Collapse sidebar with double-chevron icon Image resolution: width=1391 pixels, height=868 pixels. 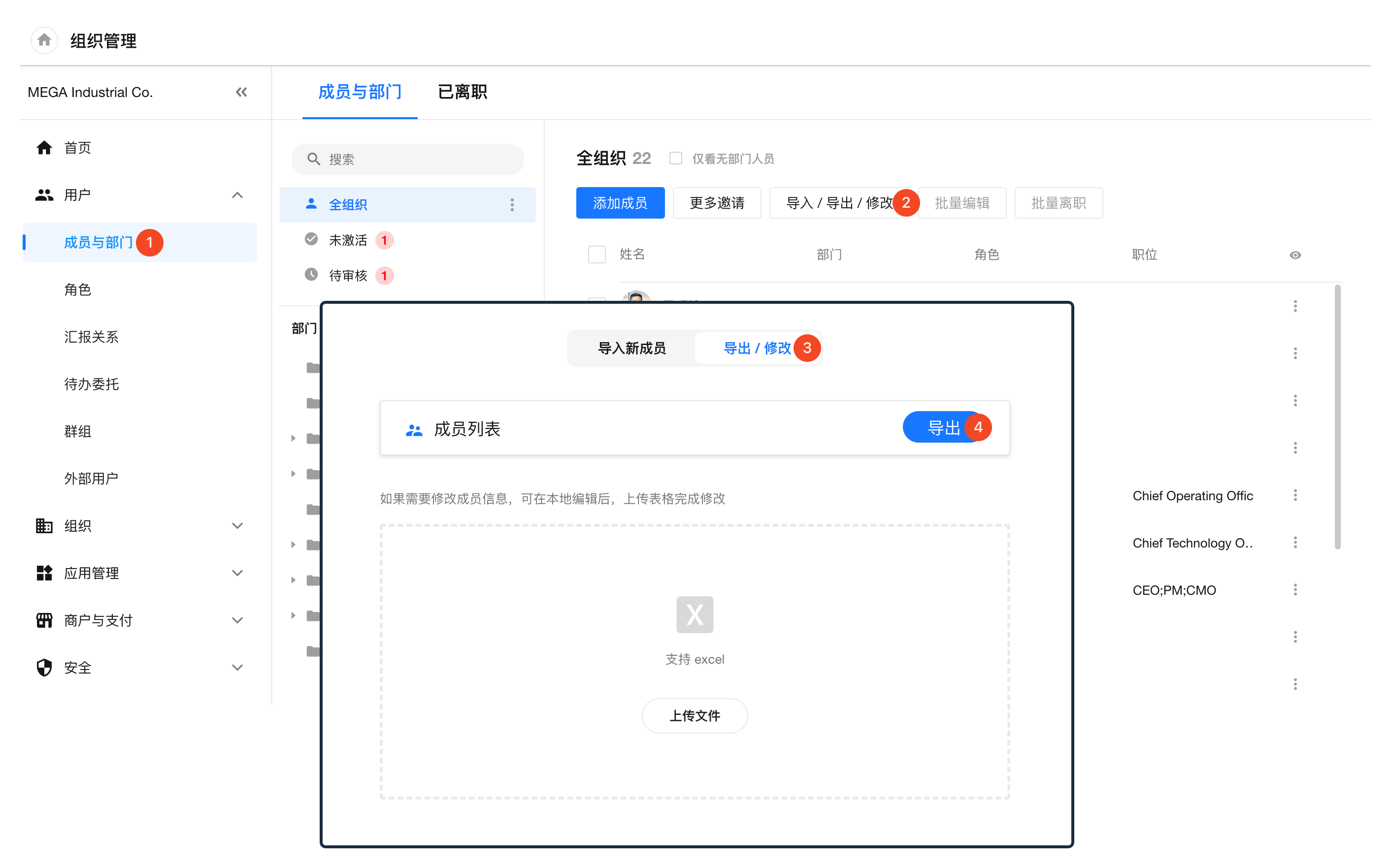tap(241, 92)
